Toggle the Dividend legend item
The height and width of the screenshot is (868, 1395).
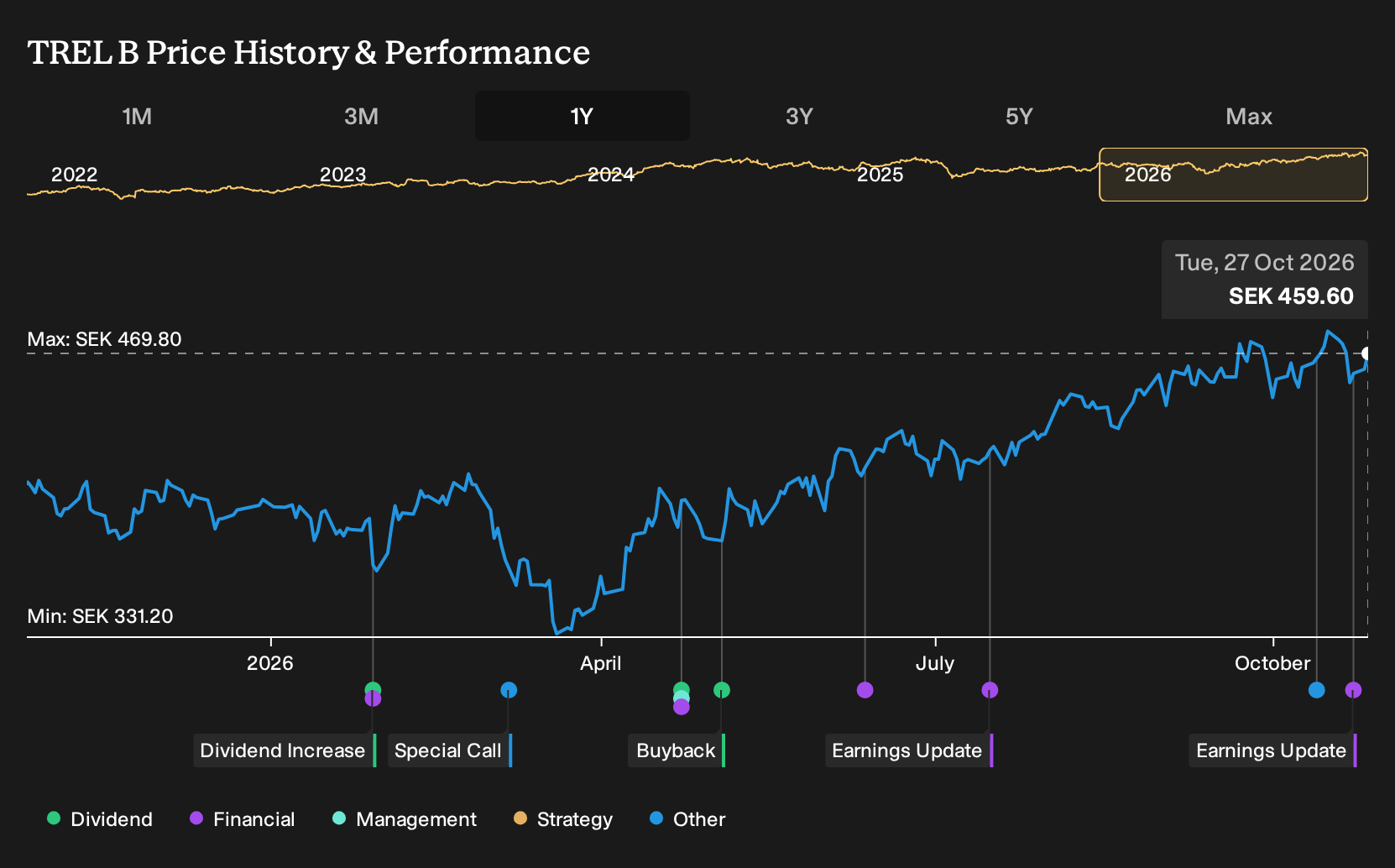pyautogui.click(x=100, y=819)
